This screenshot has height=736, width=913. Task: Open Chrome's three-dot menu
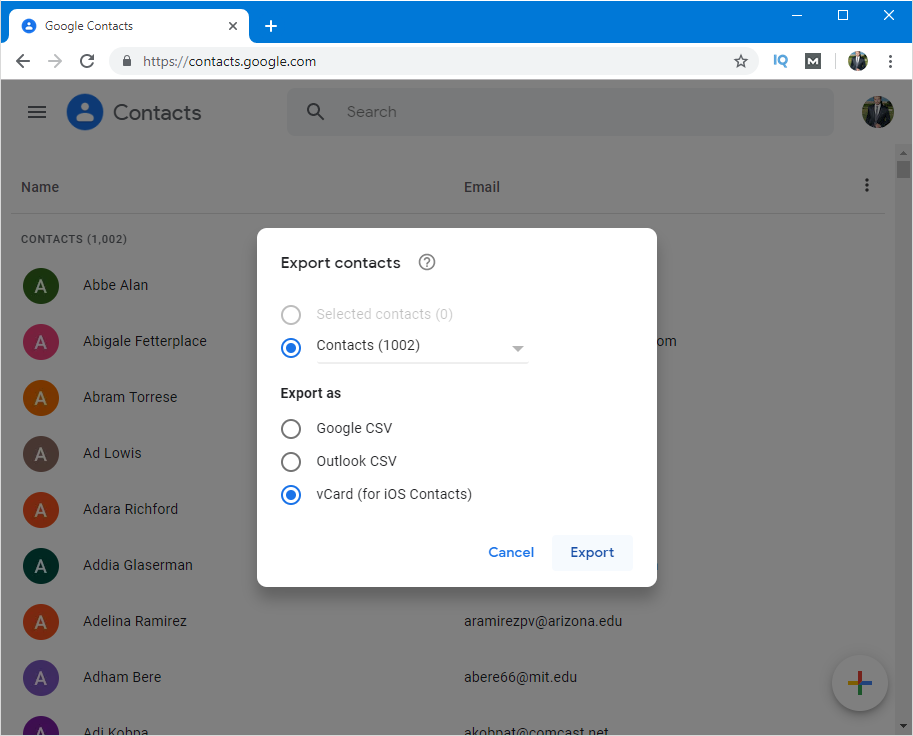pos(890,61)
